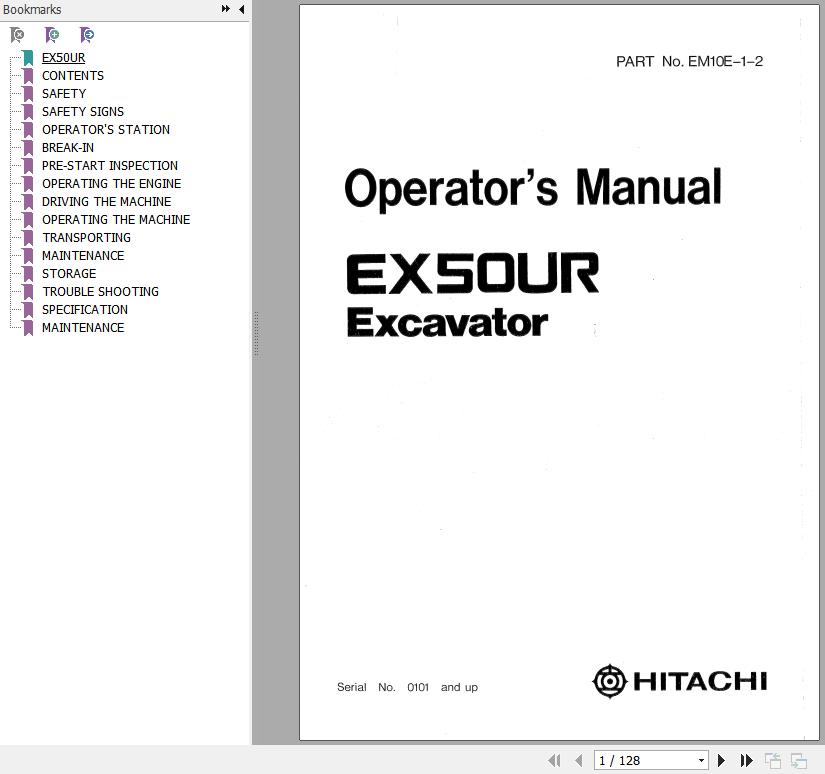Select the last MAINTENANCE bookmark below SPECIFICATION
This screenshot has width=825, height=774.
(83, 328)
